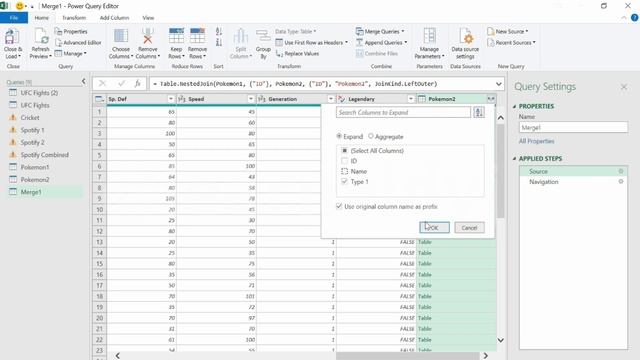Open the Advanced Editor
Viewport: 640px width, 360px height.
point(78,42)
